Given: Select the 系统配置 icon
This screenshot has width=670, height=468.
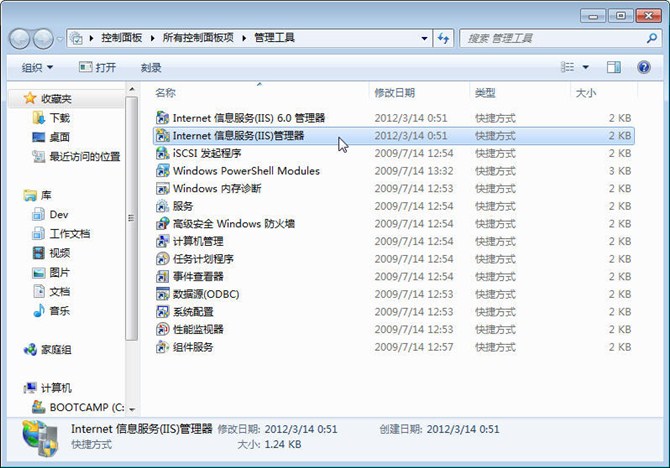Looking at the screenshot, I should 162,312.
